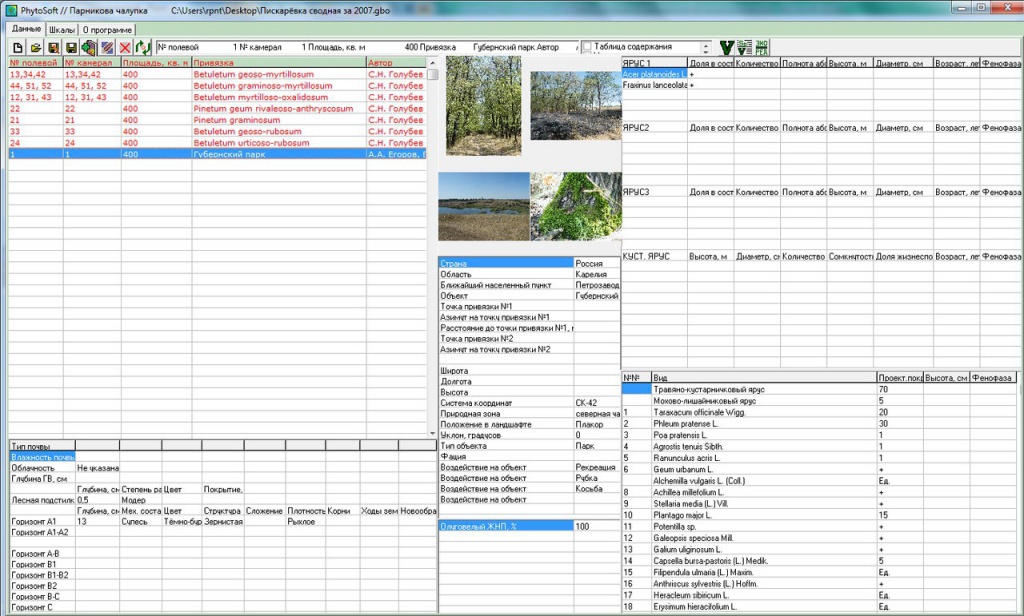Create a new file with the blank page icon
Image resolution: width=1024 pixels, height=616 pixels.
tap(18, 48)
